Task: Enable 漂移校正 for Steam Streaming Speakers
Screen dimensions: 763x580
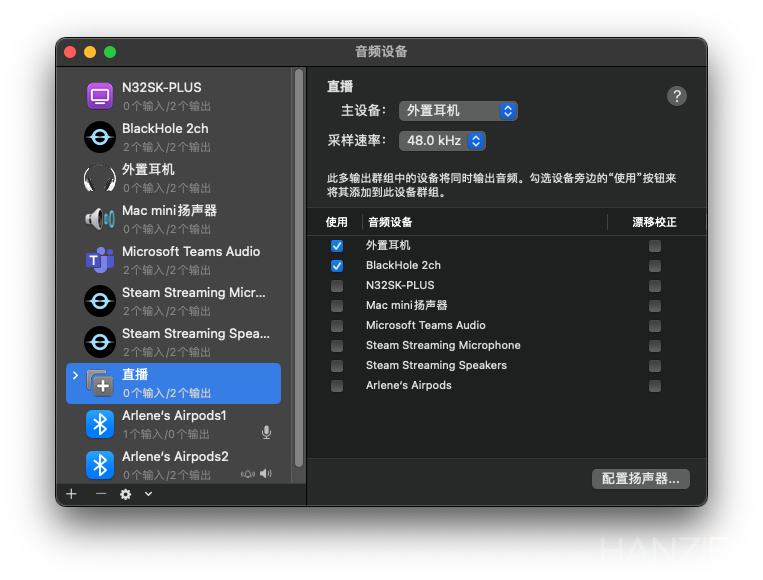Action: [x=654, y=365]
